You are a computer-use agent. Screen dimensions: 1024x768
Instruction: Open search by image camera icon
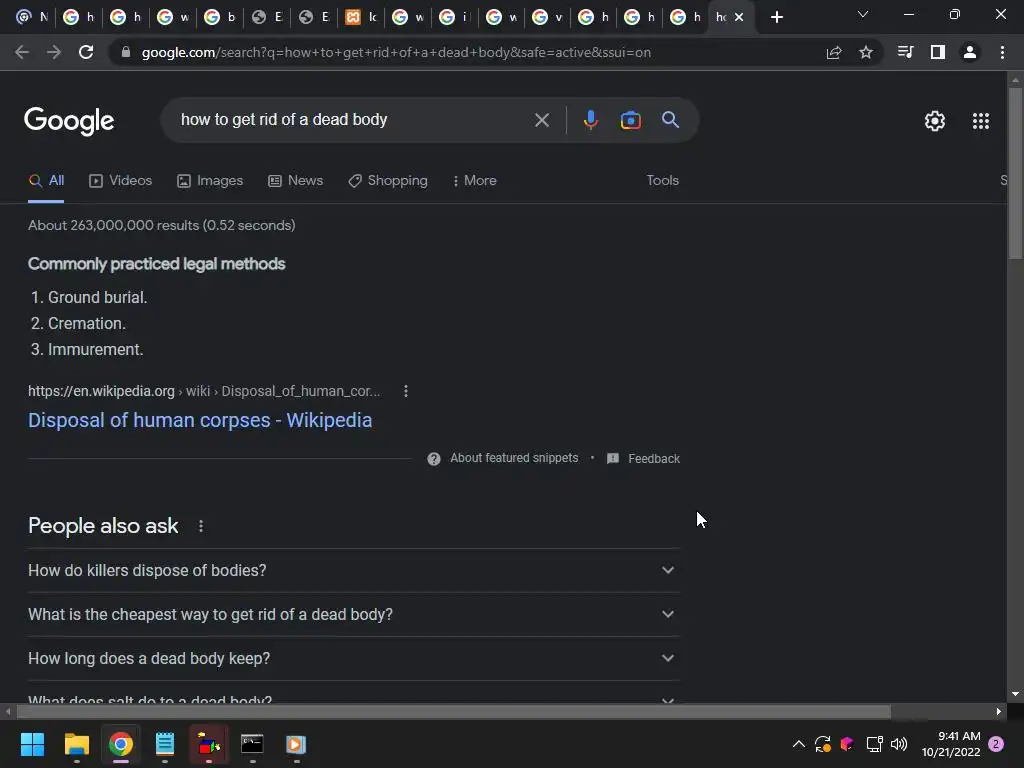click(x=630, y=120)
